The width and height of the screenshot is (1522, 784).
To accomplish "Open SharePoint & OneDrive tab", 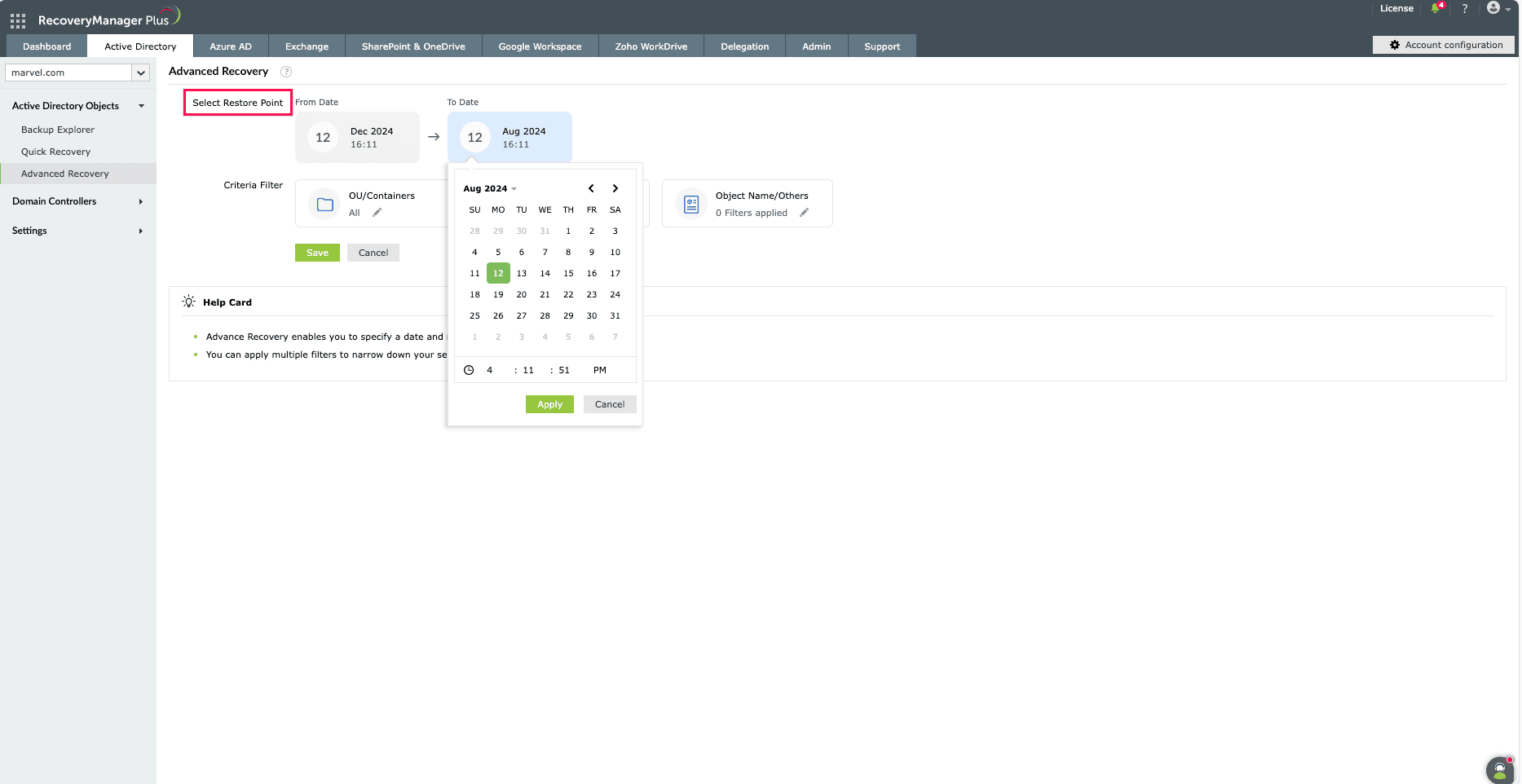I will [x=413, y=46].
